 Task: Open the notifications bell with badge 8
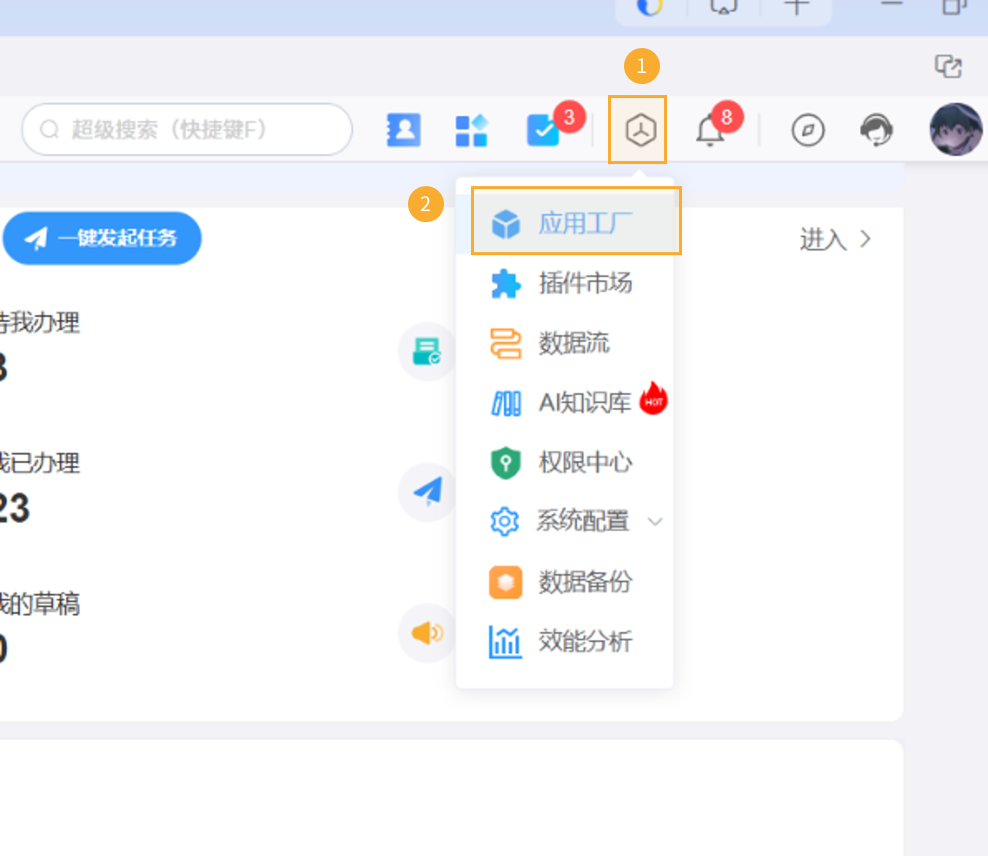click(710, 131)
